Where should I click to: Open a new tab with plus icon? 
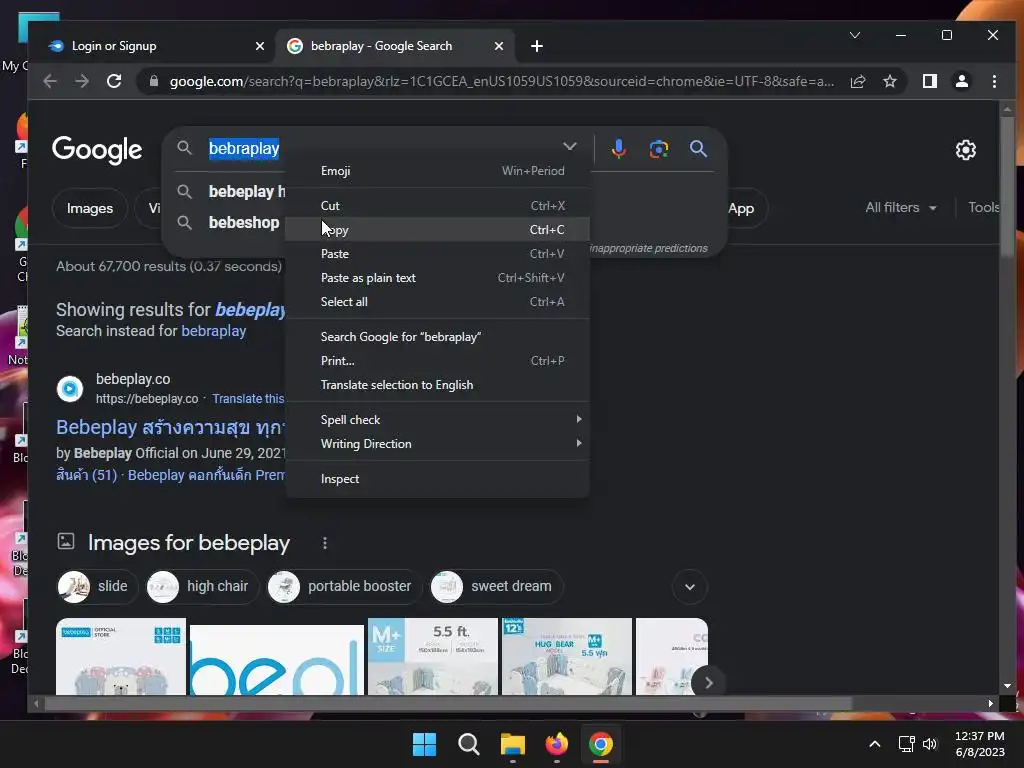click(x=537, y=46)
